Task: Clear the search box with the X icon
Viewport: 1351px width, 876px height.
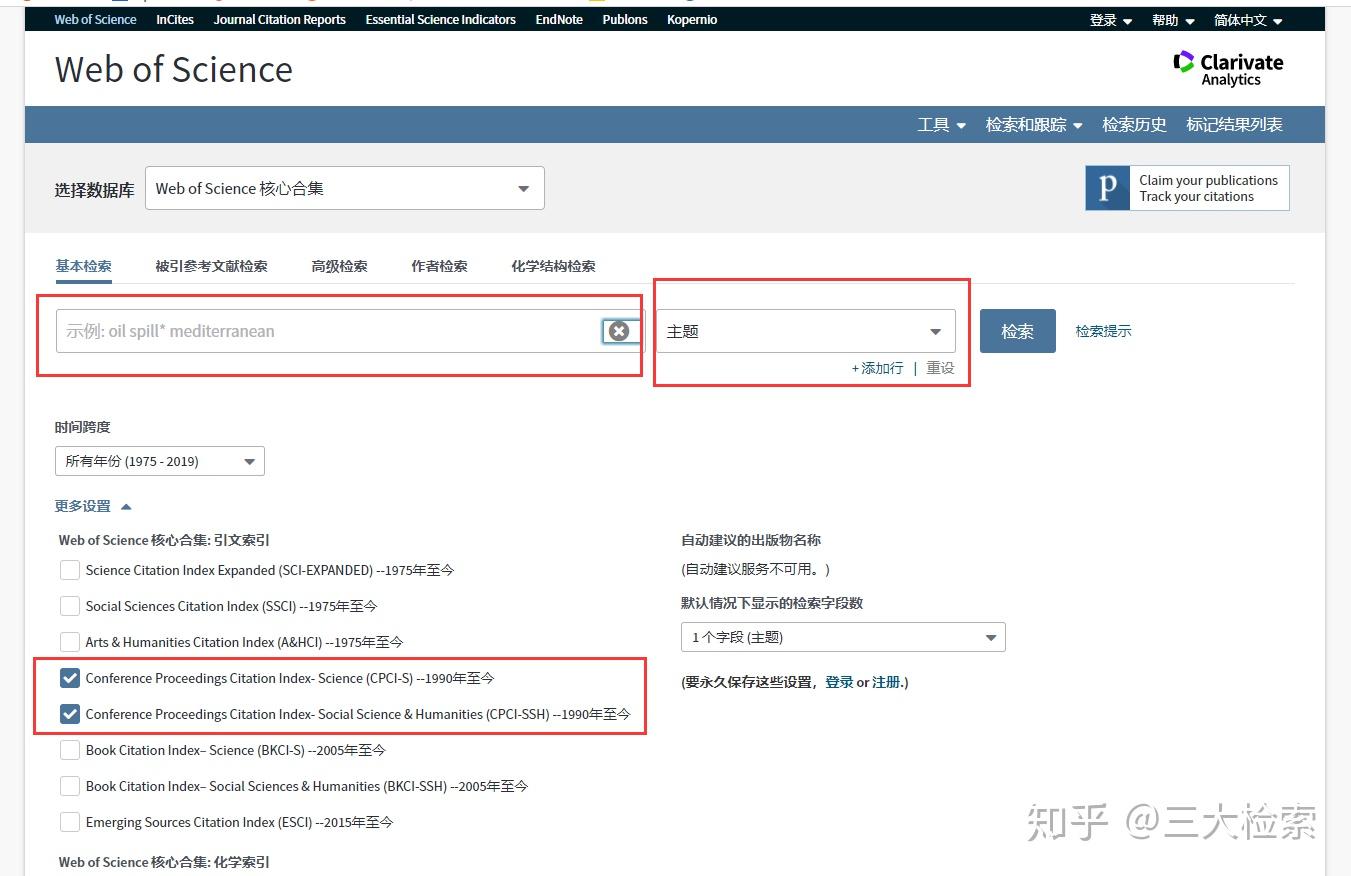Action: (x=619, y=331)
